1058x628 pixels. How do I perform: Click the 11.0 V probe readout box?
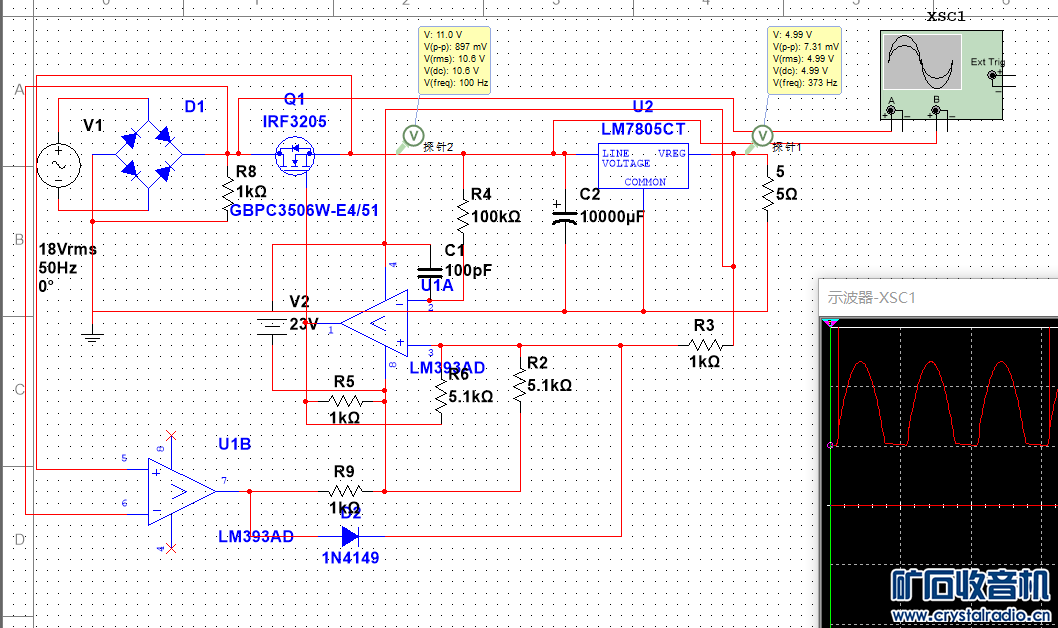tap(455, 59)
